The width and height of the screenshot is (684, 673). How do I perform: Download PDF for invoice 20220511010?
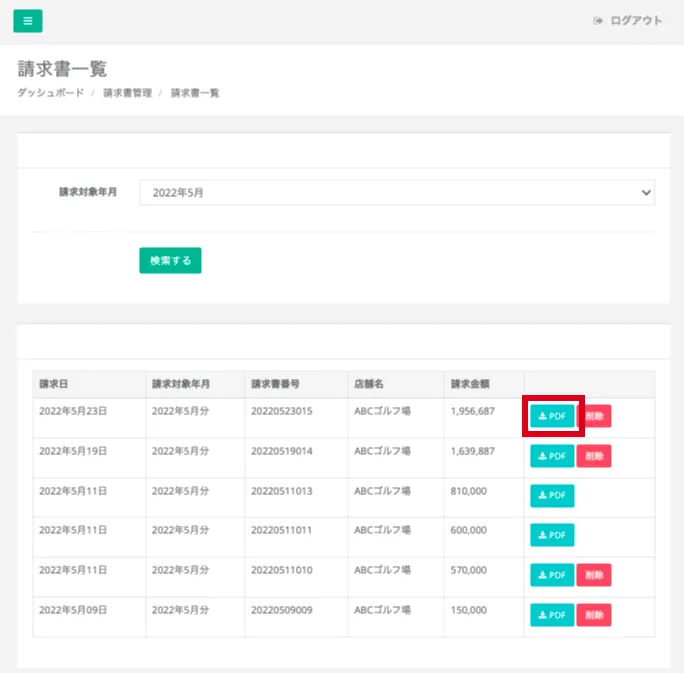tap(552, 575)
